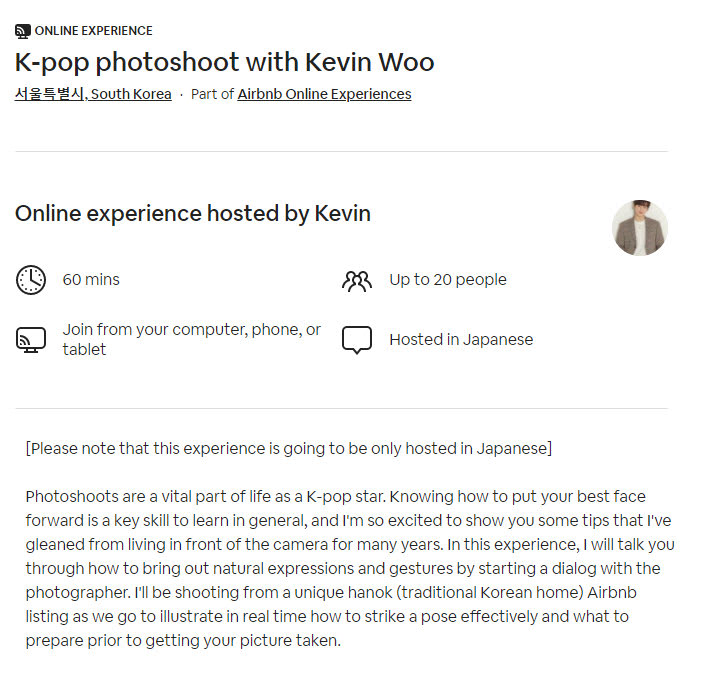The height and width of the screenshot is (679, 724).
Task: Click the Photoshoots description paragraph
Action: pyautogui.click(x=350, y=569)
